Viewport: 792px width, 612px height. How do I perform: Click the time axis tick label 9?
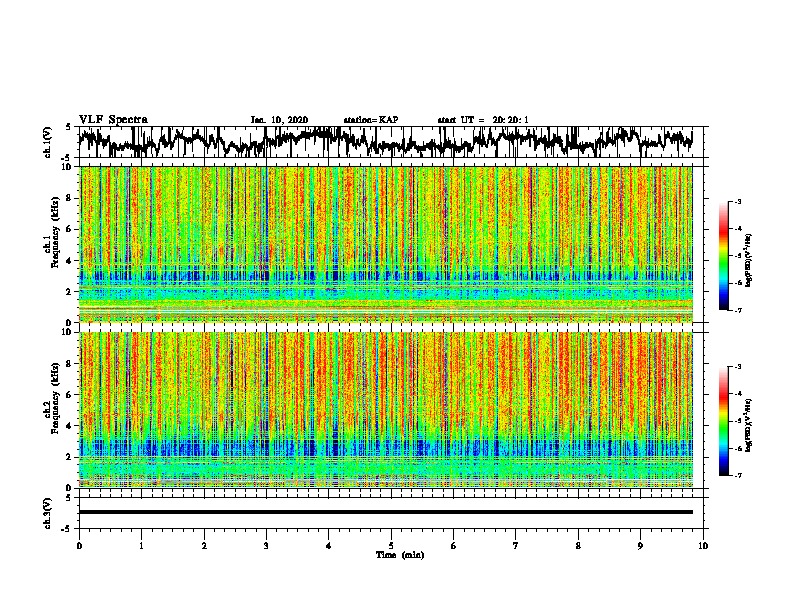pyautogui.click(x=640, y=546)
